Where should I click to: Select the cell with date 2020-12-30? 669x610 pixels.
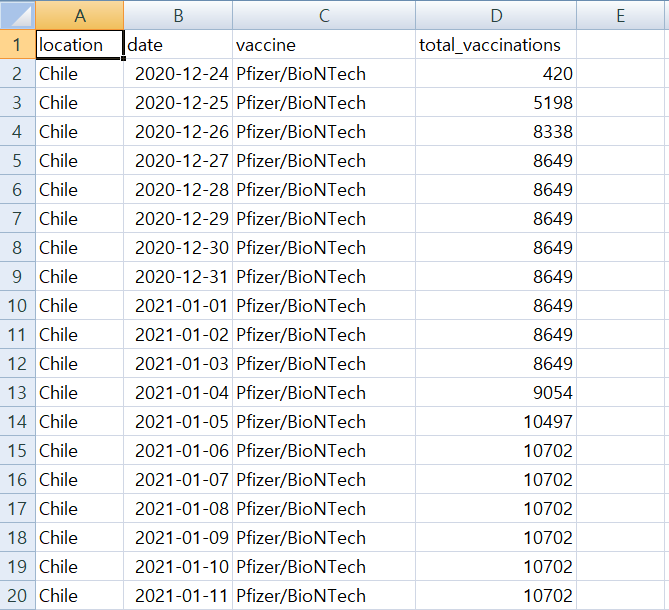pos(178,247)
